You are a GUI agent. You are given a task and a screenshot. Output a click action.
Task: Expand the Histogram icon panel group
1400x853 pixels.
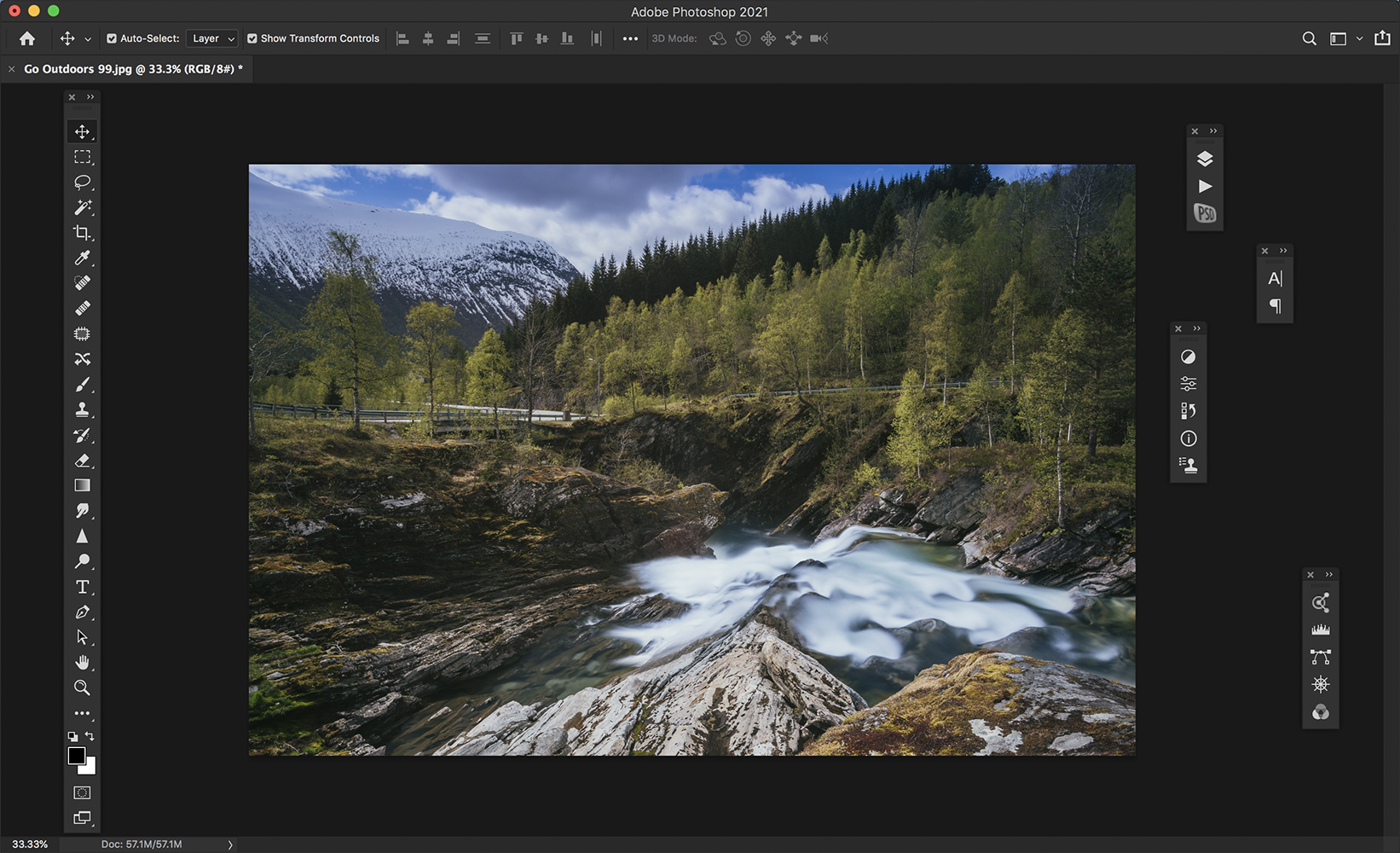click(x=1329, y=575)
